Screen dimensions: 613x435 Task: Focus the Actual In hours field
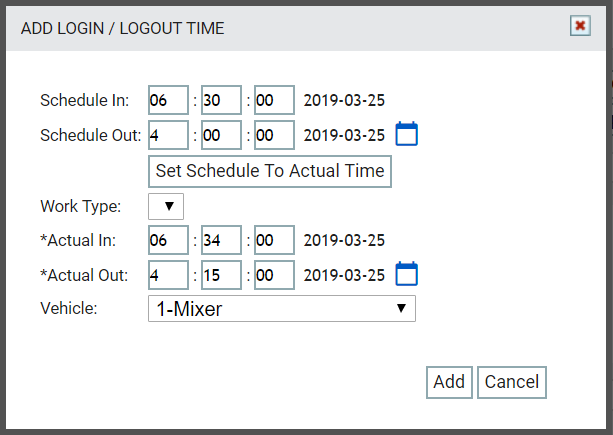168,240
